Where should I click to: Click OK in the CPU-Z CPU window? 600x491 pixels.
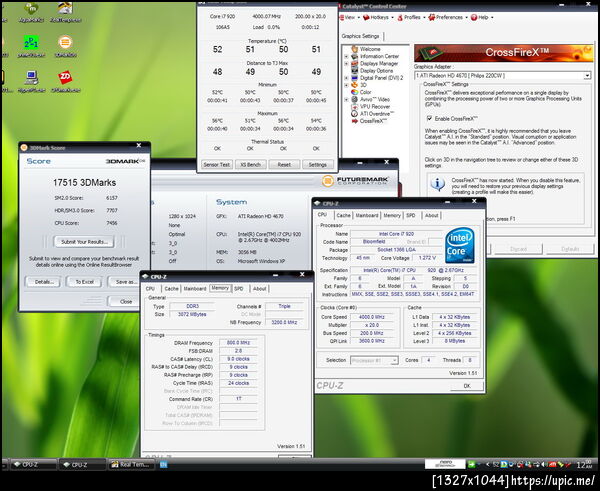(467, 386)
